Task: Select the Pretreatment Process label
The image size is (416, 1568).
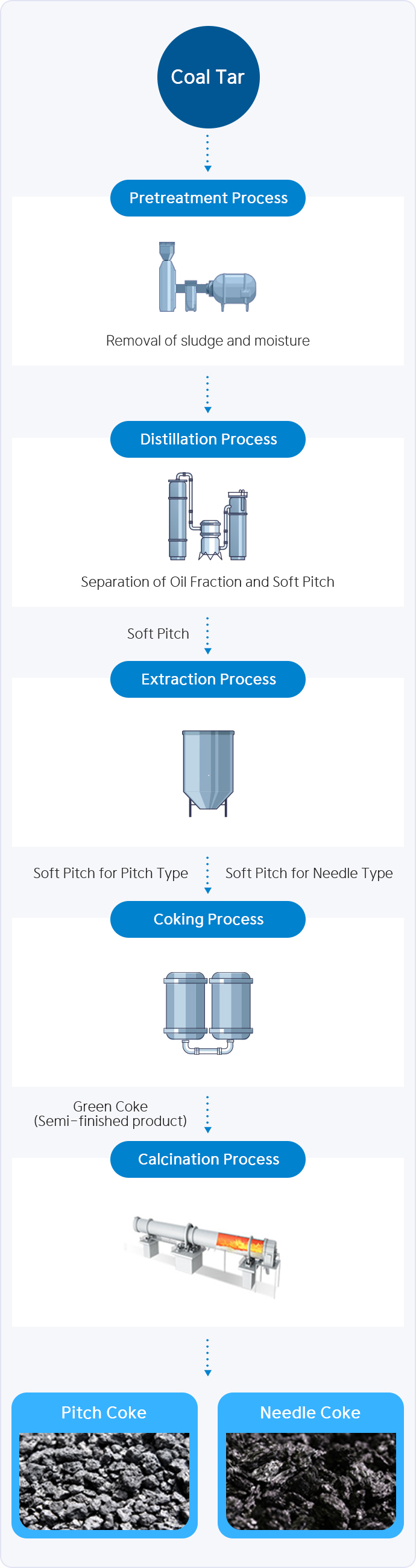Action: pyautogui.click(x=208, y=198)
